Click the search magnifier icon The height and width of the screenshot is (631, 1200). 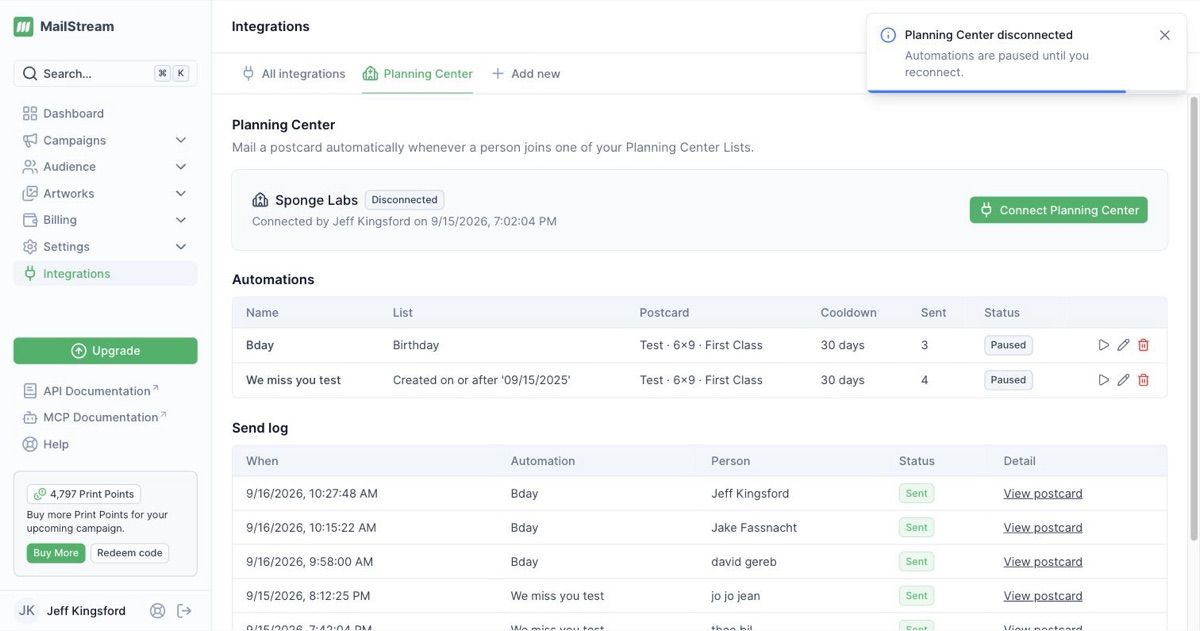click(30, 74)
